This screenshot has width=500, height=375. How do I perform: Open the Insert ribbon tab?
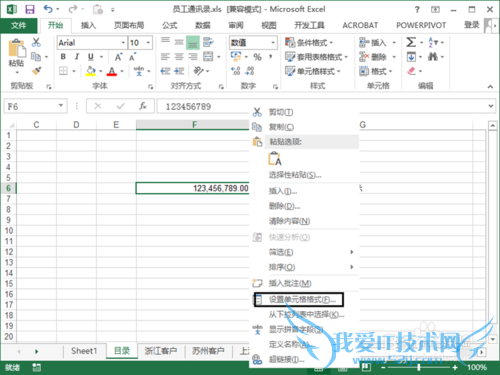(88, 25)
